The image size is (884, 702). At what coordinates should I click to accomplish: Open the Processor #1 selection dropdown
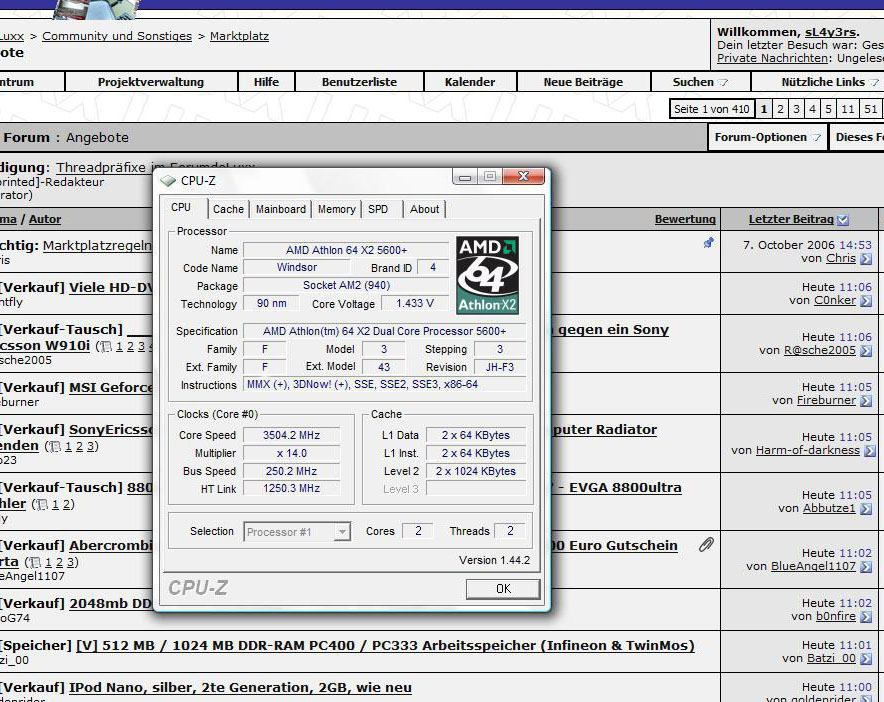point(297,532)
